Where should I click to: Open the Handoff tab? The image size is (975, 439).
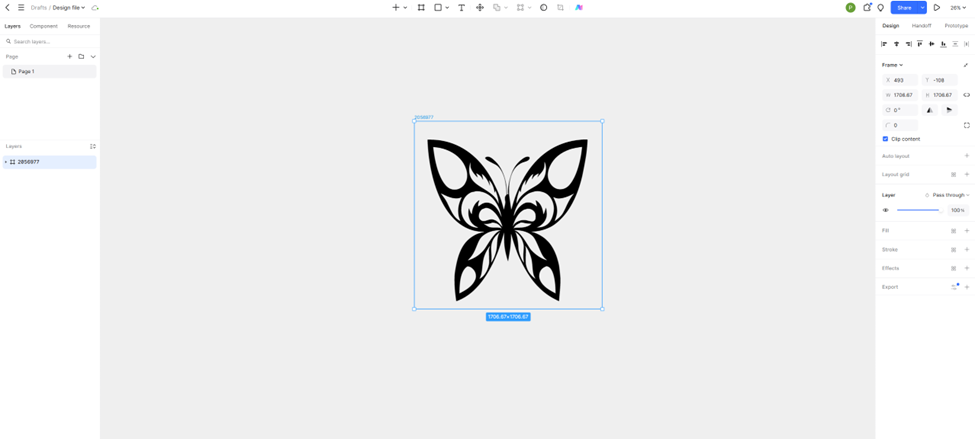tap(922, 26)
